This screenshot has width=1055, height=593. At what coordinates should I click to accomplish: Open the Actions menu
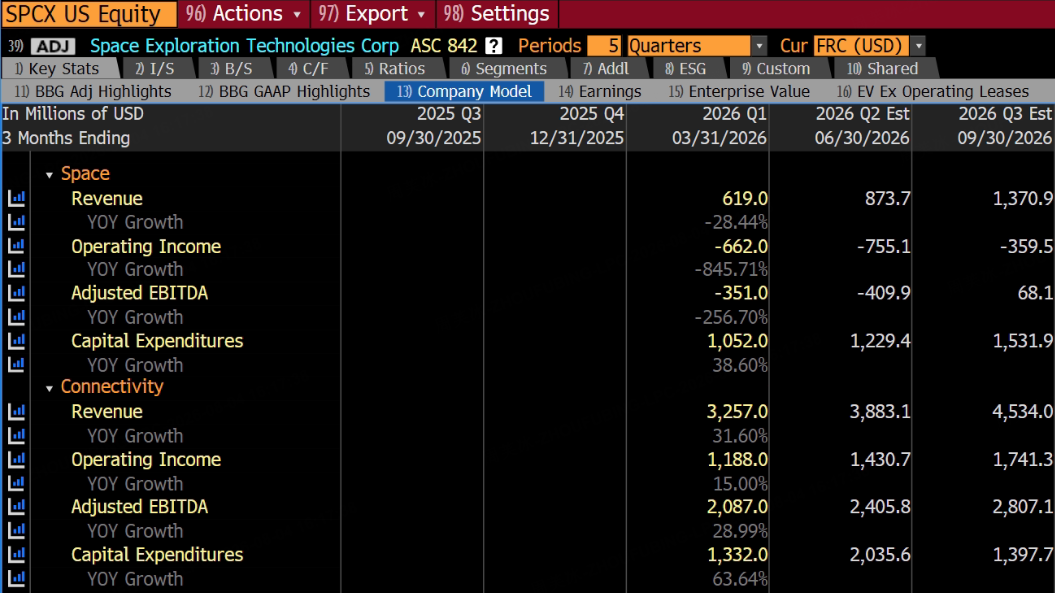click(244, 13)
